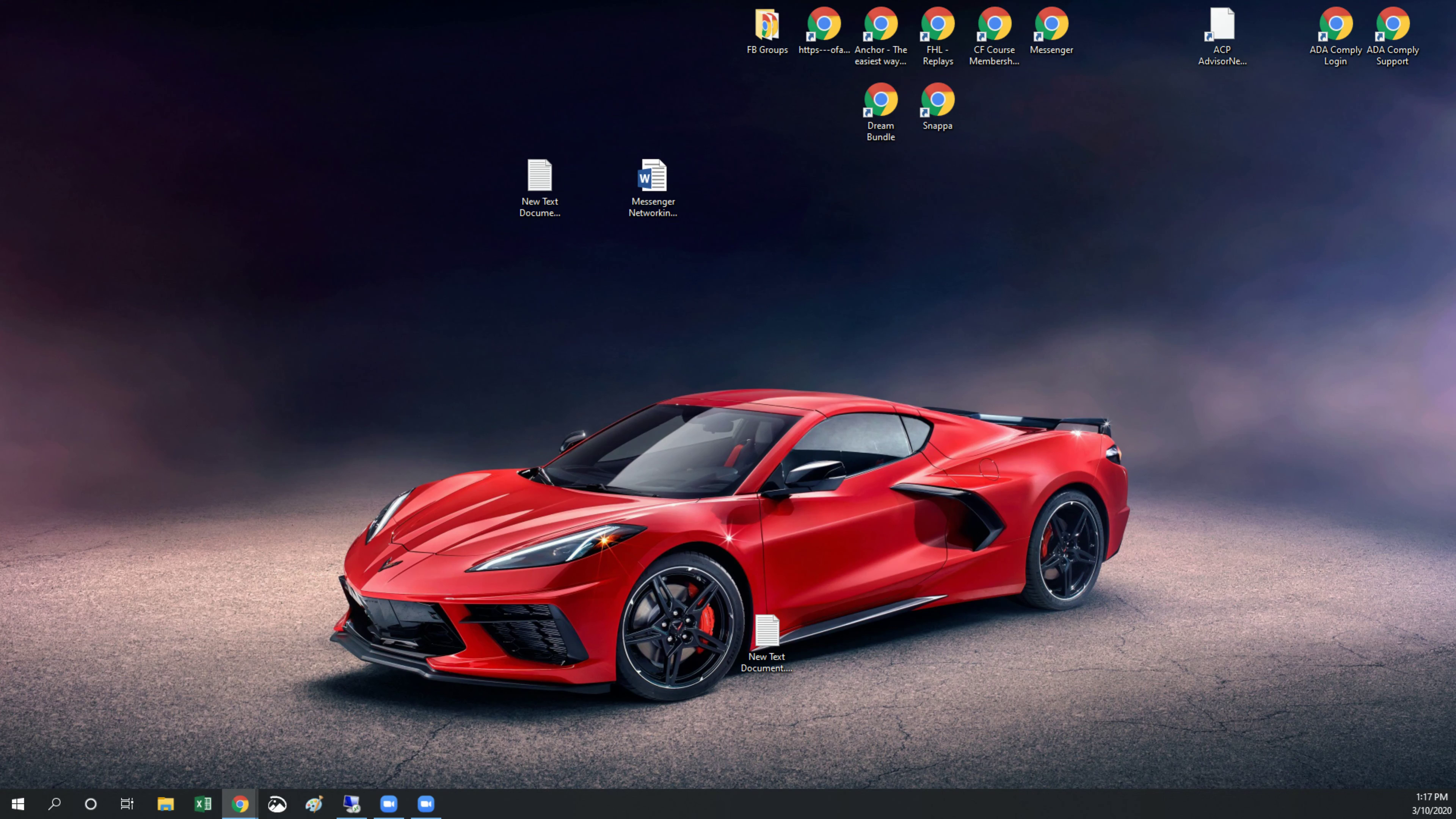Screen dimensions: 1456x819
Task: Open Task View on the taskbar
Action: [x=127, y=804]
